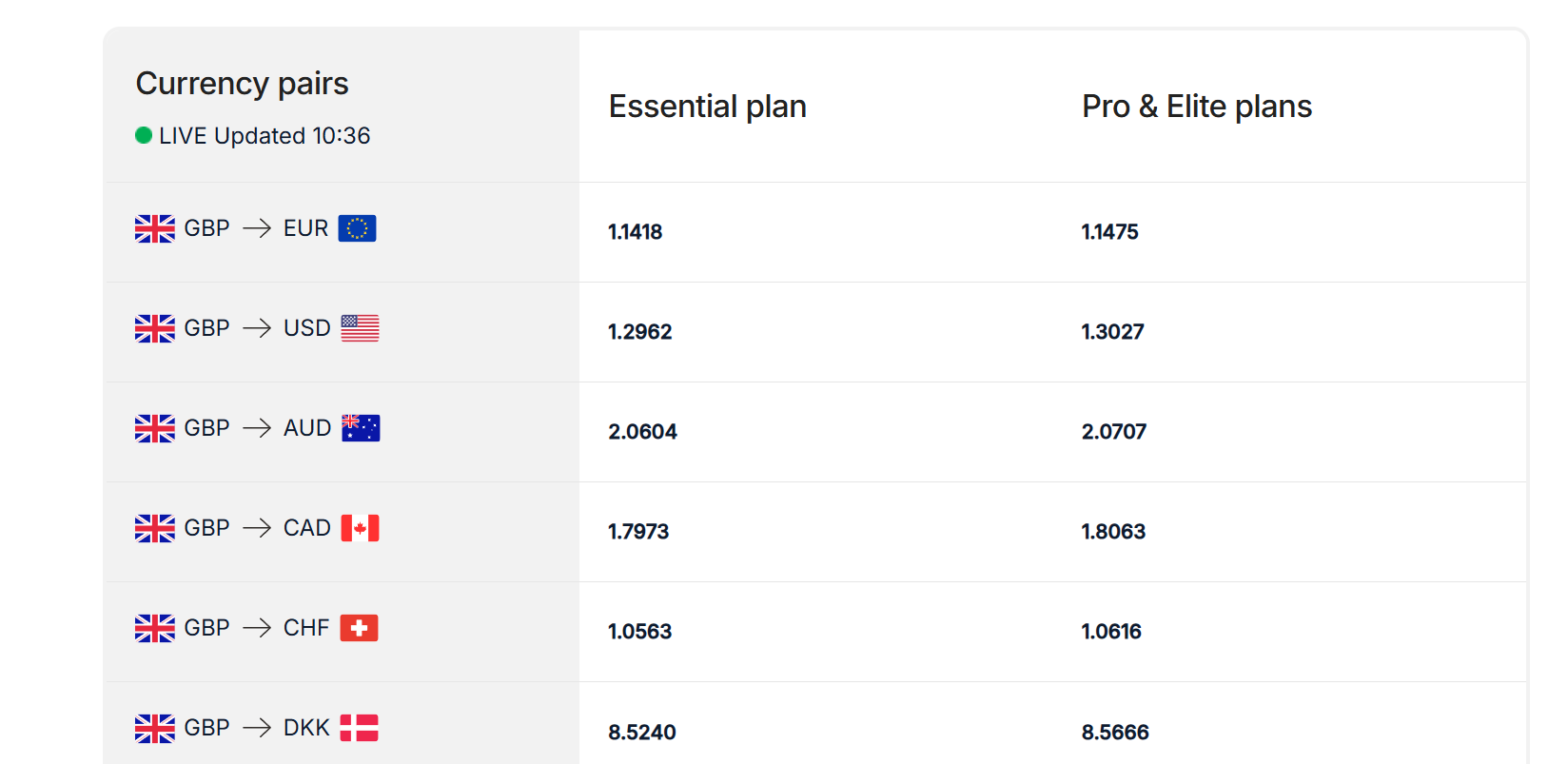1568x764 pixels.
Task: Click the Pro & Elite rate 1.8063 for CAD
Action: (1113, 532)
